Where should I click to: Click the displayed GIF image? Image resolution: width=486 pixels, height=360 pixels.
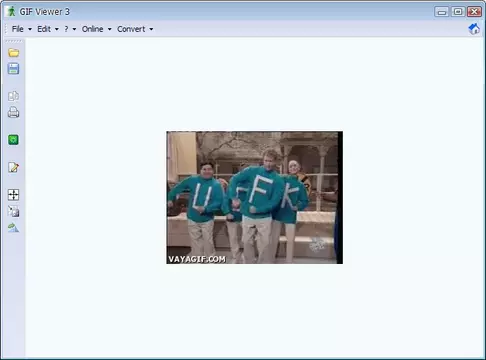[255, 198]
